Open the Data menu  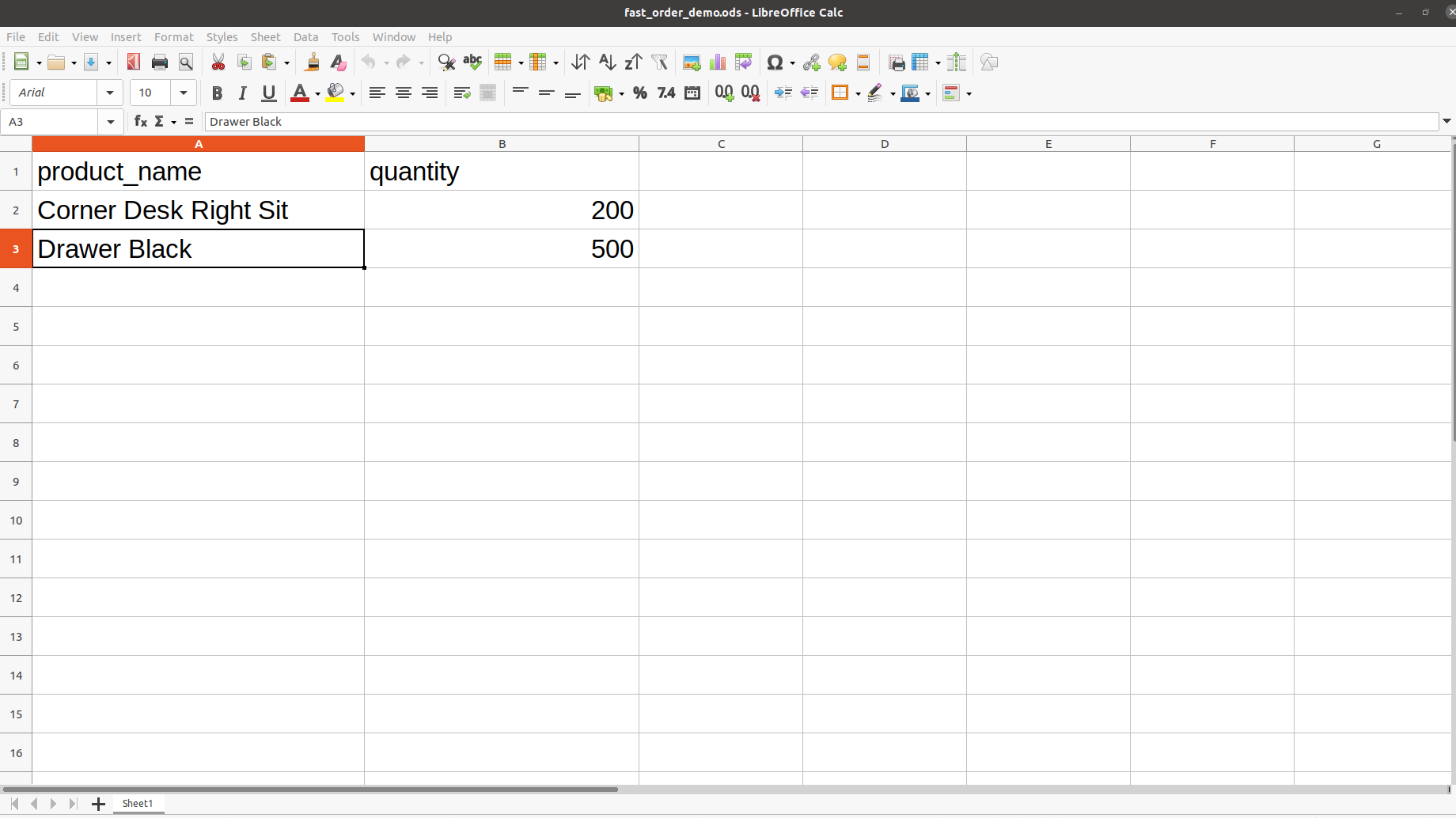coord(305,37)
